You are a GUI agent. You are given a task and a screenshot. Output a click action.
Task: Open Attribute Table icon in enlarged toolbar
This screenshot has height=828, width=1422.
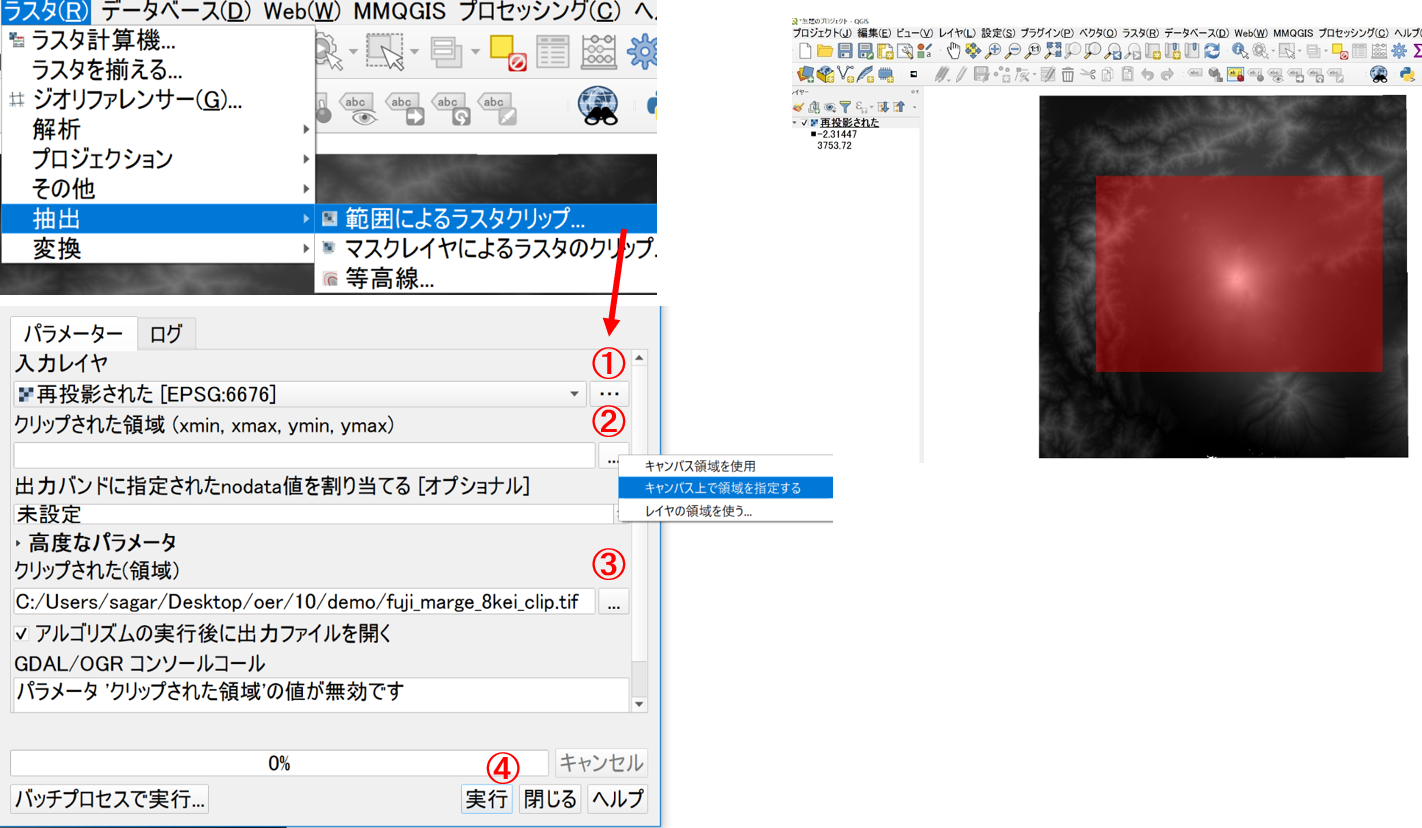pos(553,51)
